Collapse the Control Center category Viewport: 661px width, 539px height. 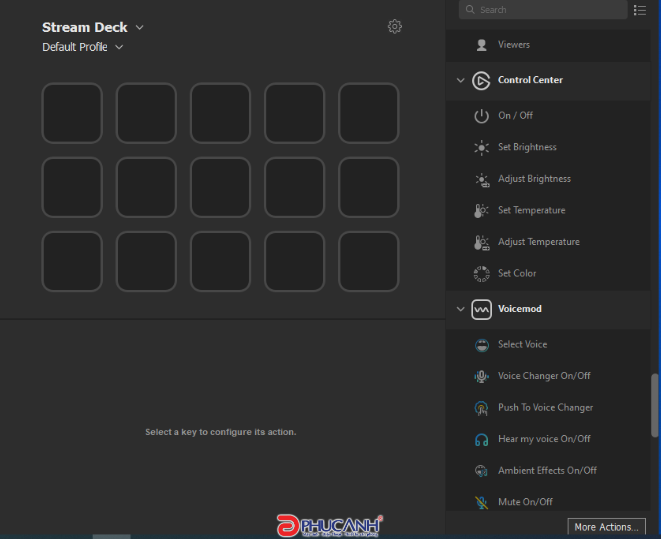click(460, 80)
